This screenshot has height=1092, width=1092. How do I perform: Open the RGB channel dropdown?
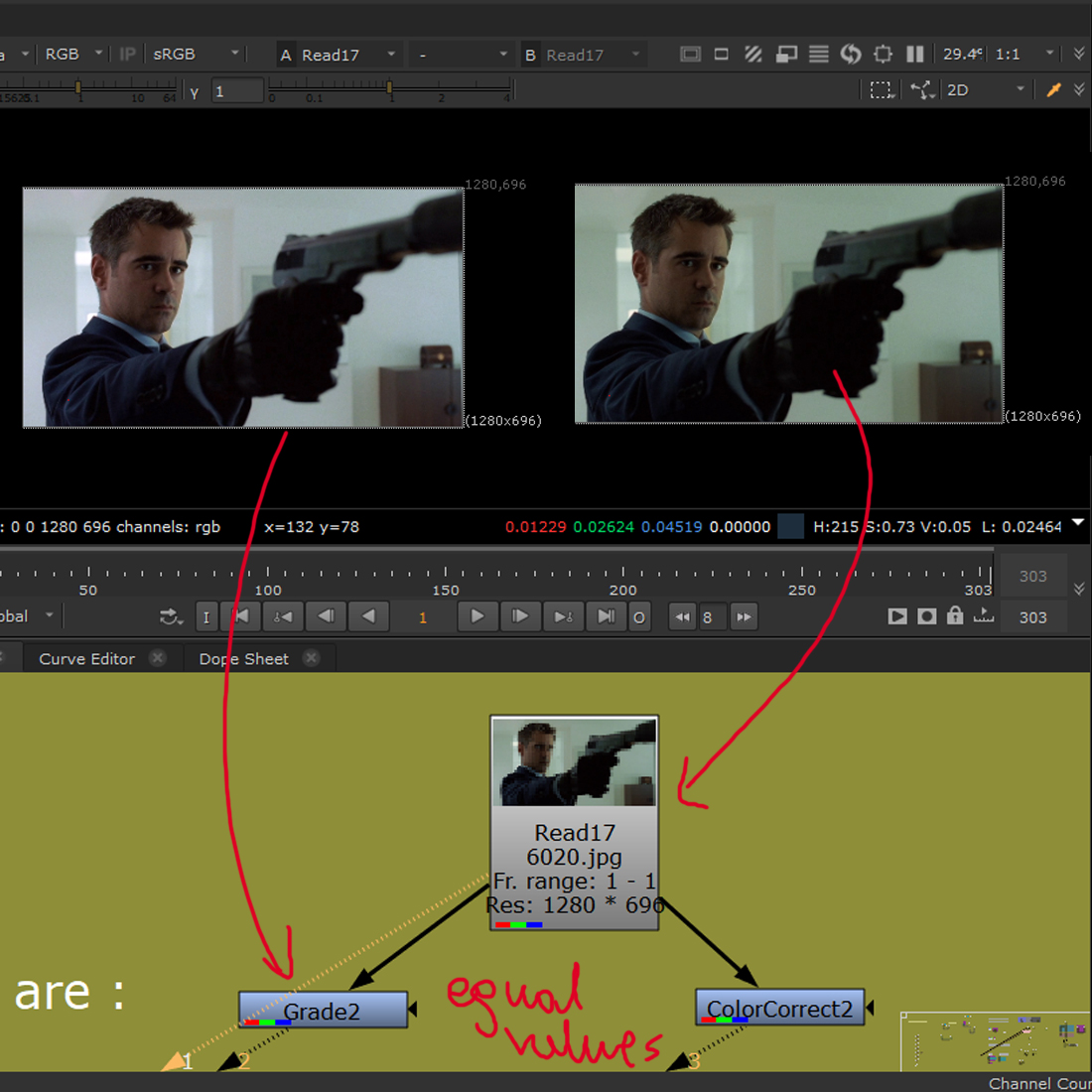pyautogui.click(x=73, y=55)
